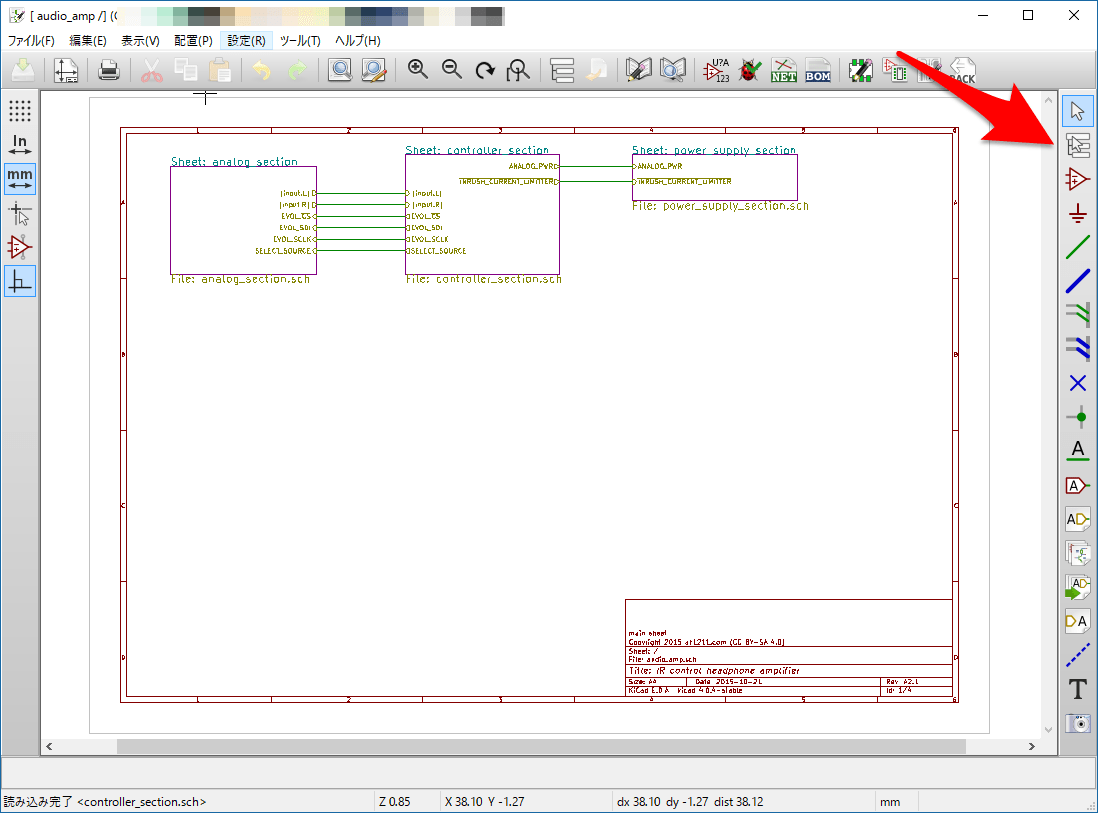Open the Find dialog
The width and height of the screenshot is (1098, 813).
pyautogui.click(x=340, y=70)
